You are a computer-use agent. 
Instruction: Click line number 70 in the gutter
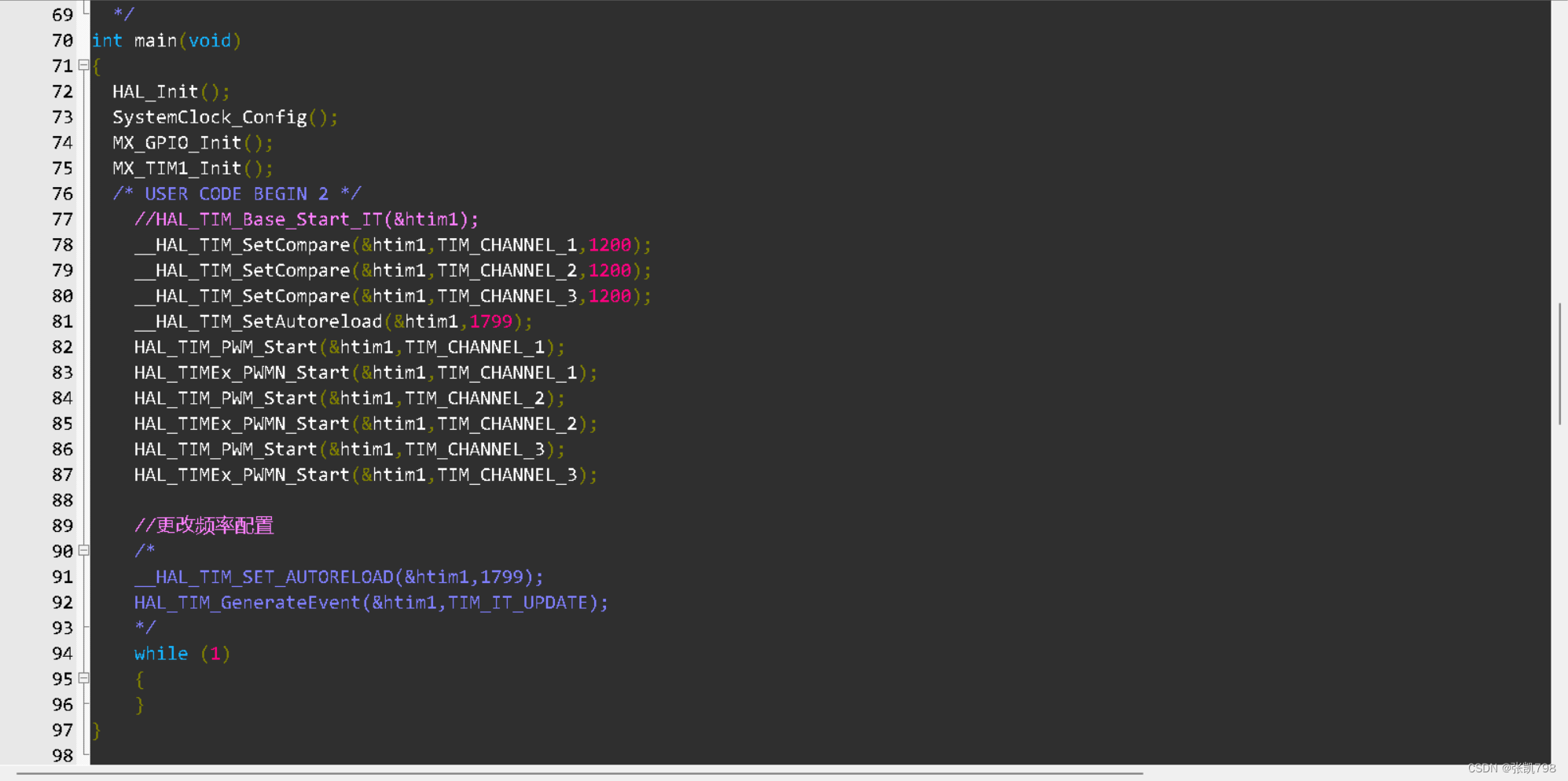point(62,41)
